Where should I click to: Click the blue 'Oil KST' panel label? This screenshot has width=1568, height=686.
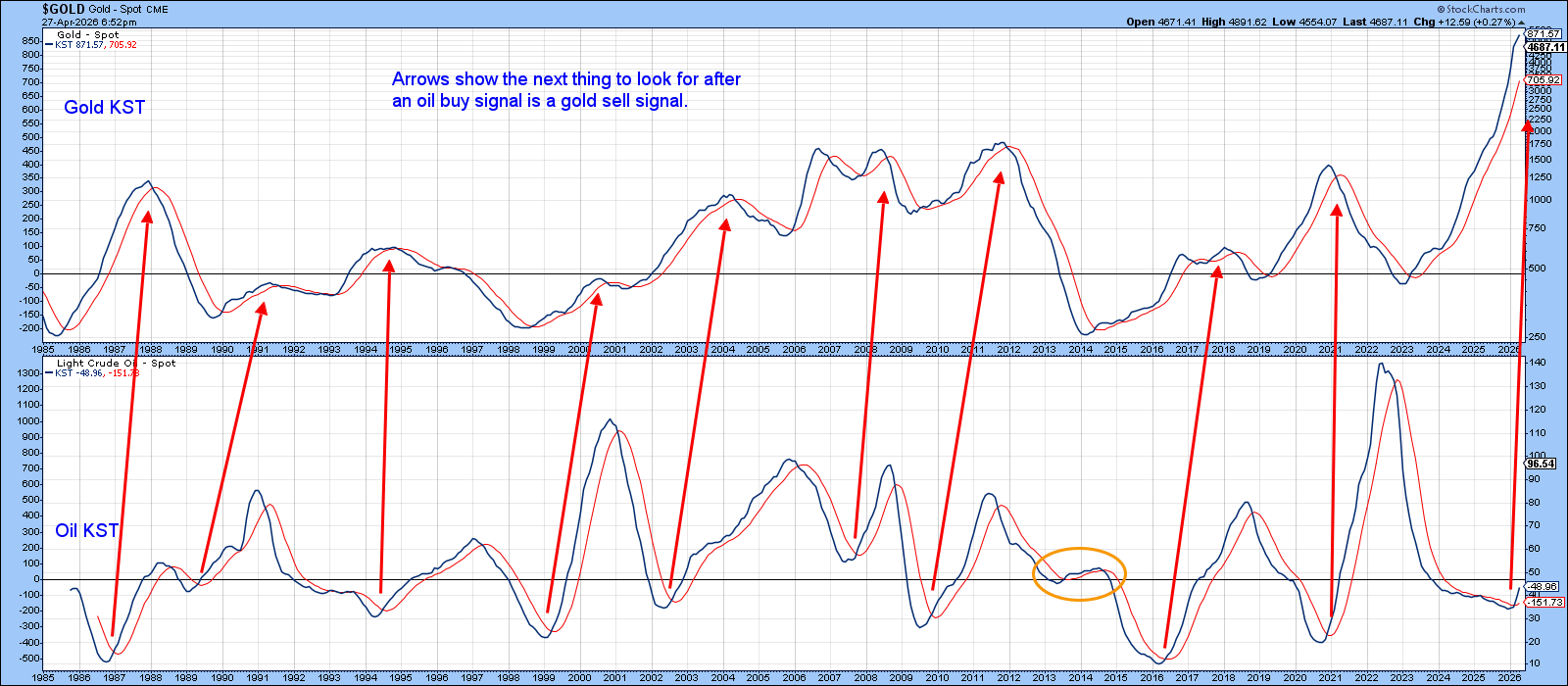coord(86,530)
